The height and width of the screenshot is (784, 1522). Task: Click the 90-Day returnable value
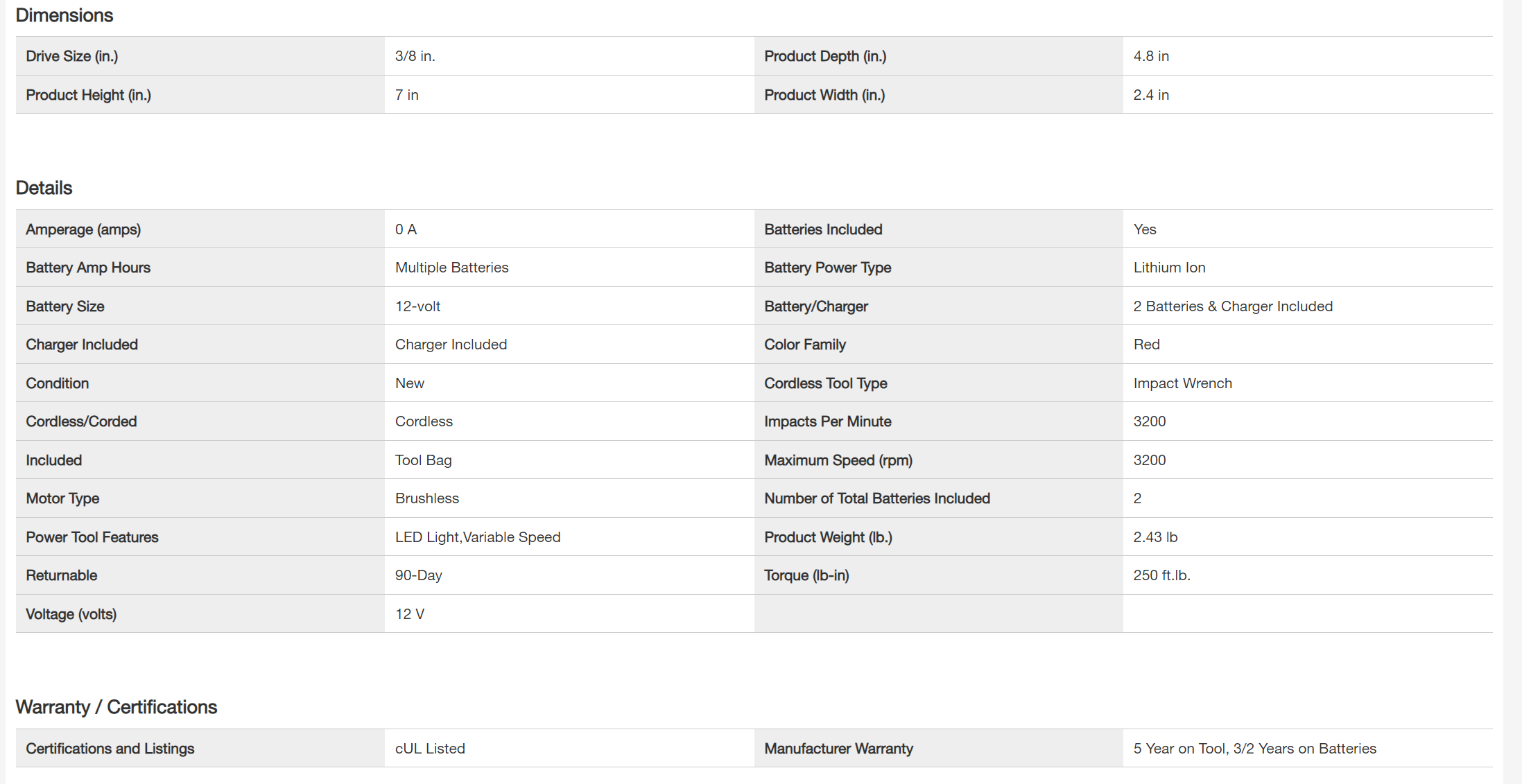(418, 575)
